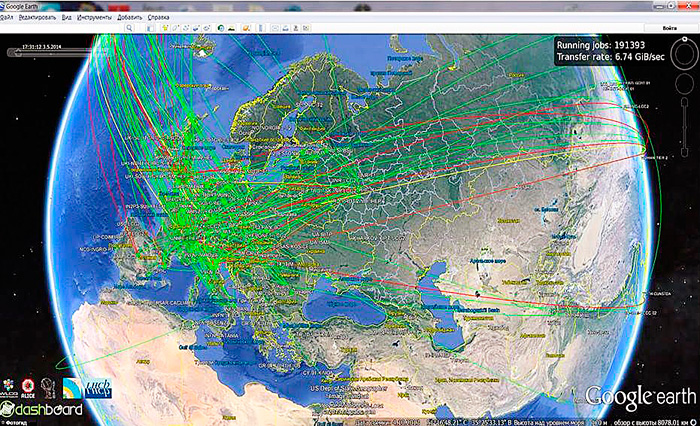This screenshot has width=700, height=426.
Task: Click the eye altitude 8078.01 км status
Action: tap(652, 422)
